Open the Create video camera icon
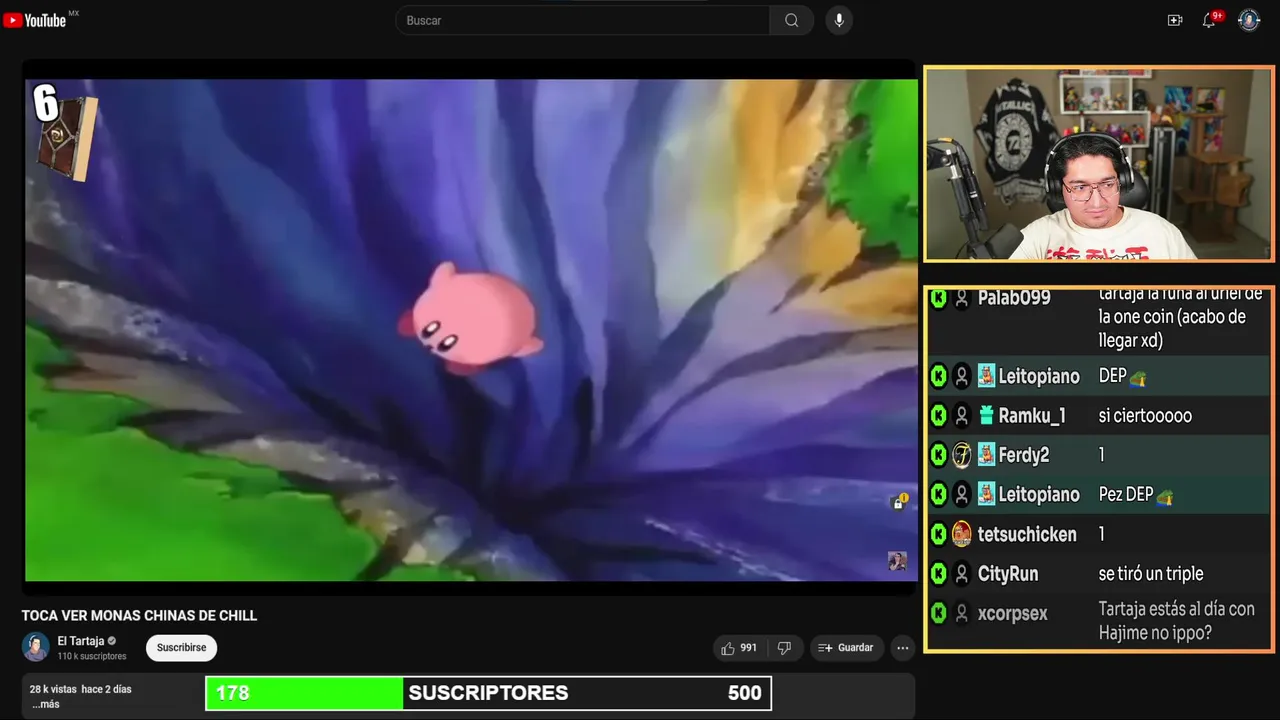Viewport: 1280px width, 720px height. (1175, 20)
